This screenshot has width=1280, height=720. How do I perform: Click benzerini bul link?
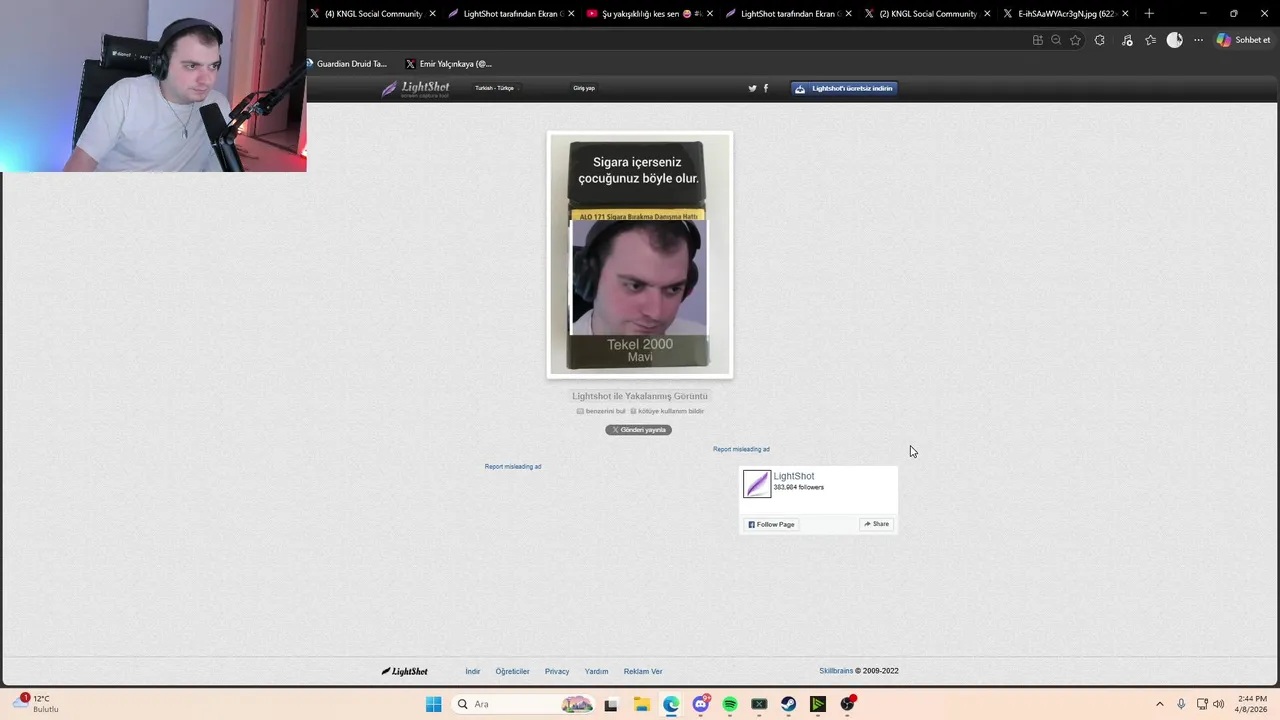point(601,411)
